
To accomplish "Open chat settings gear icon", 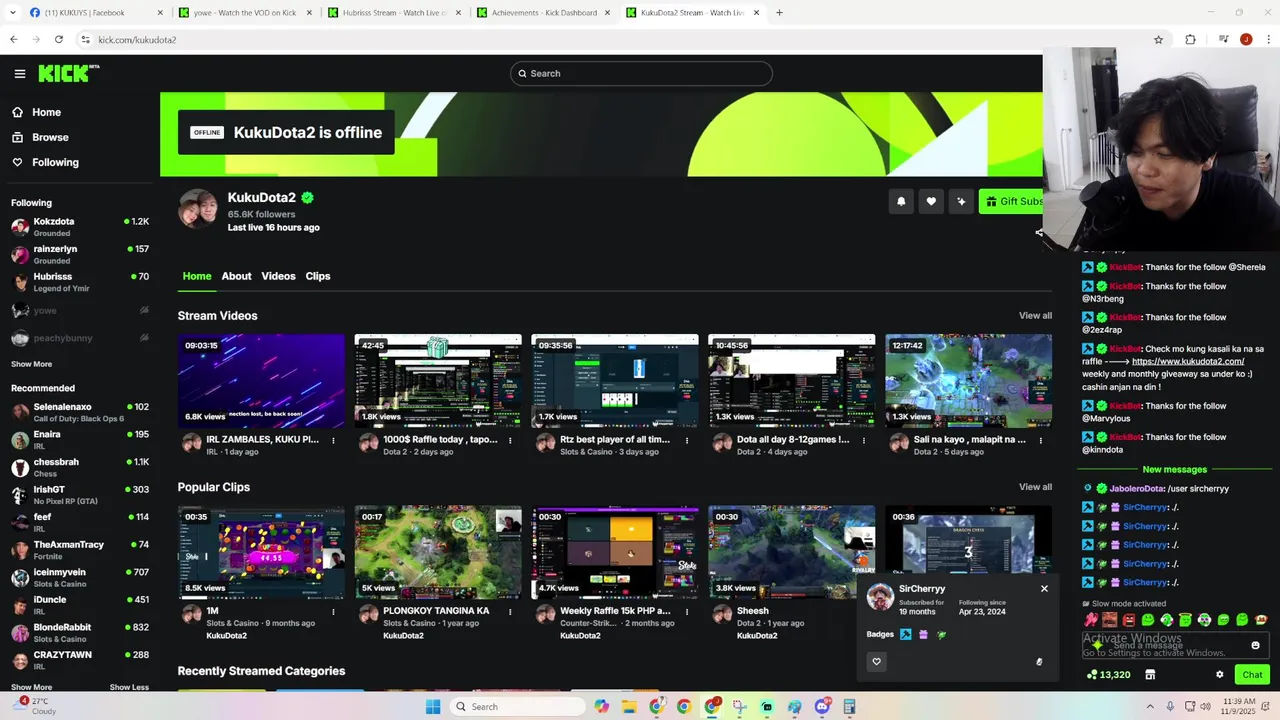I will pos(1219,675).
